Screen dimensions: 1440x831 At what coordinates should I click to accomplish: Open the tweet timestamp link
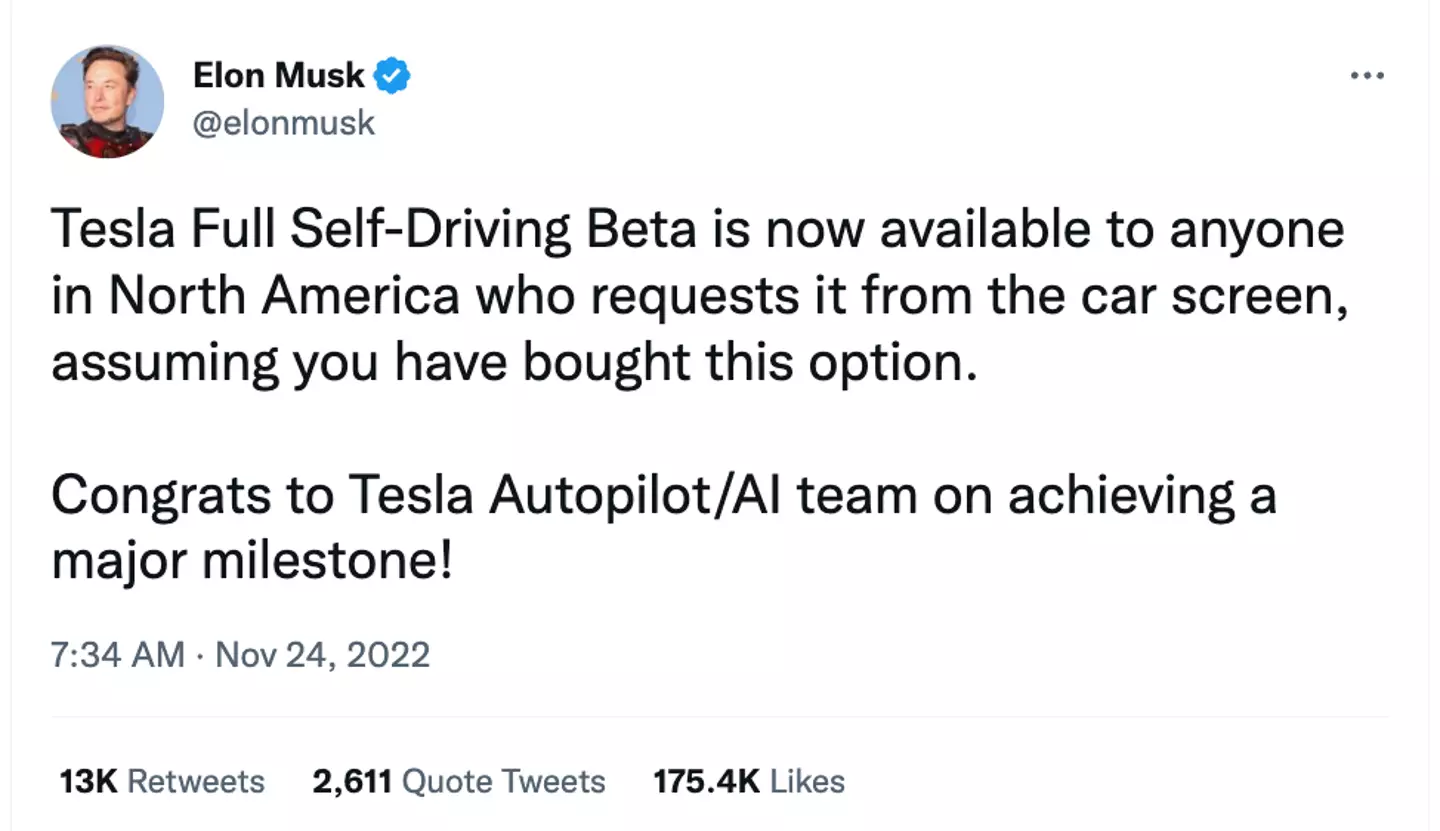click(x=240, y=655)
